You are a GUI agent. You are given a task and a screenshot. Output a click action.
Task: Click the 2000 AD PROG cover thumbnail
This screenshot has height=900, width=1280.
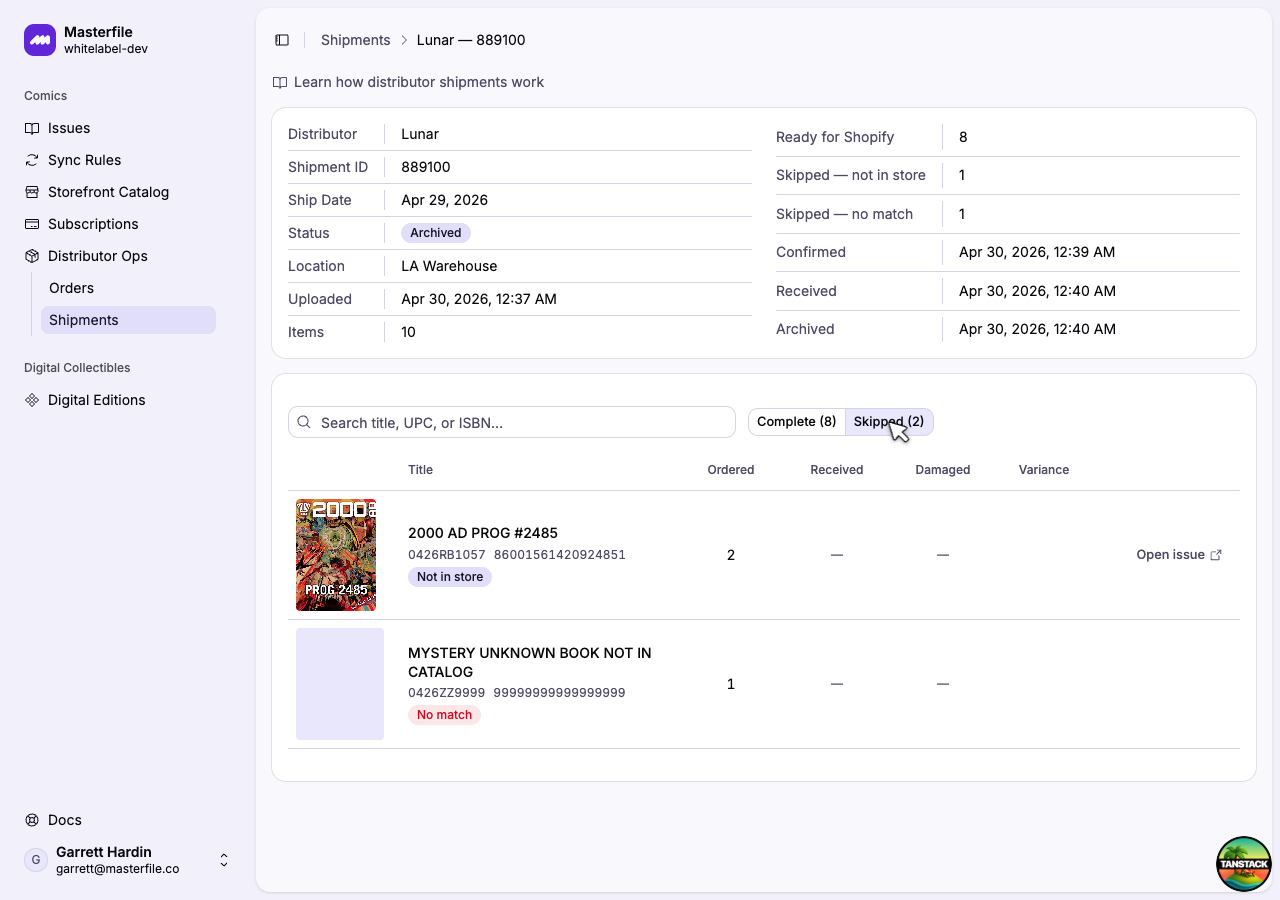pos(336,555)
